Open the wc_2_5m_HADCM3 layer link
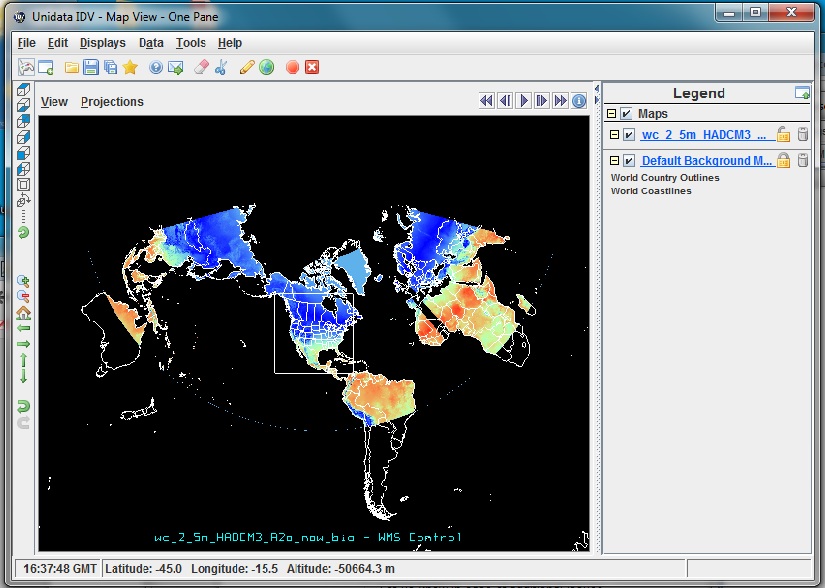The height and width of the screenshot is (588, 825). click(705, 135)
